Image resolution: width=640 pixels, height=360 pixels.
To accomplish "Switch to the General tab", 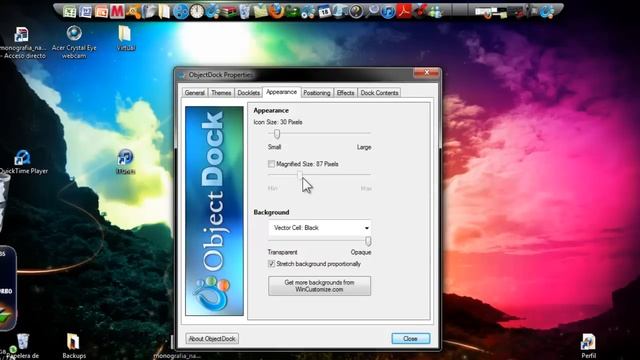I will click(x=195, y=93).
